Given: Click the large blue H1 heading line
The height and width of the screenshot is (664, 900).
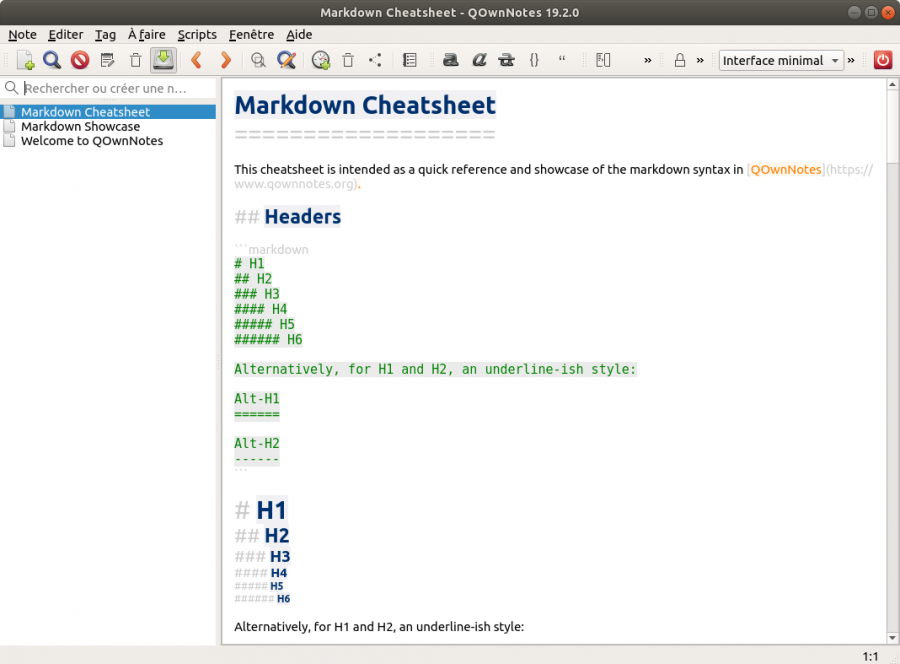Looking at the screenshot, I should 271,510.
